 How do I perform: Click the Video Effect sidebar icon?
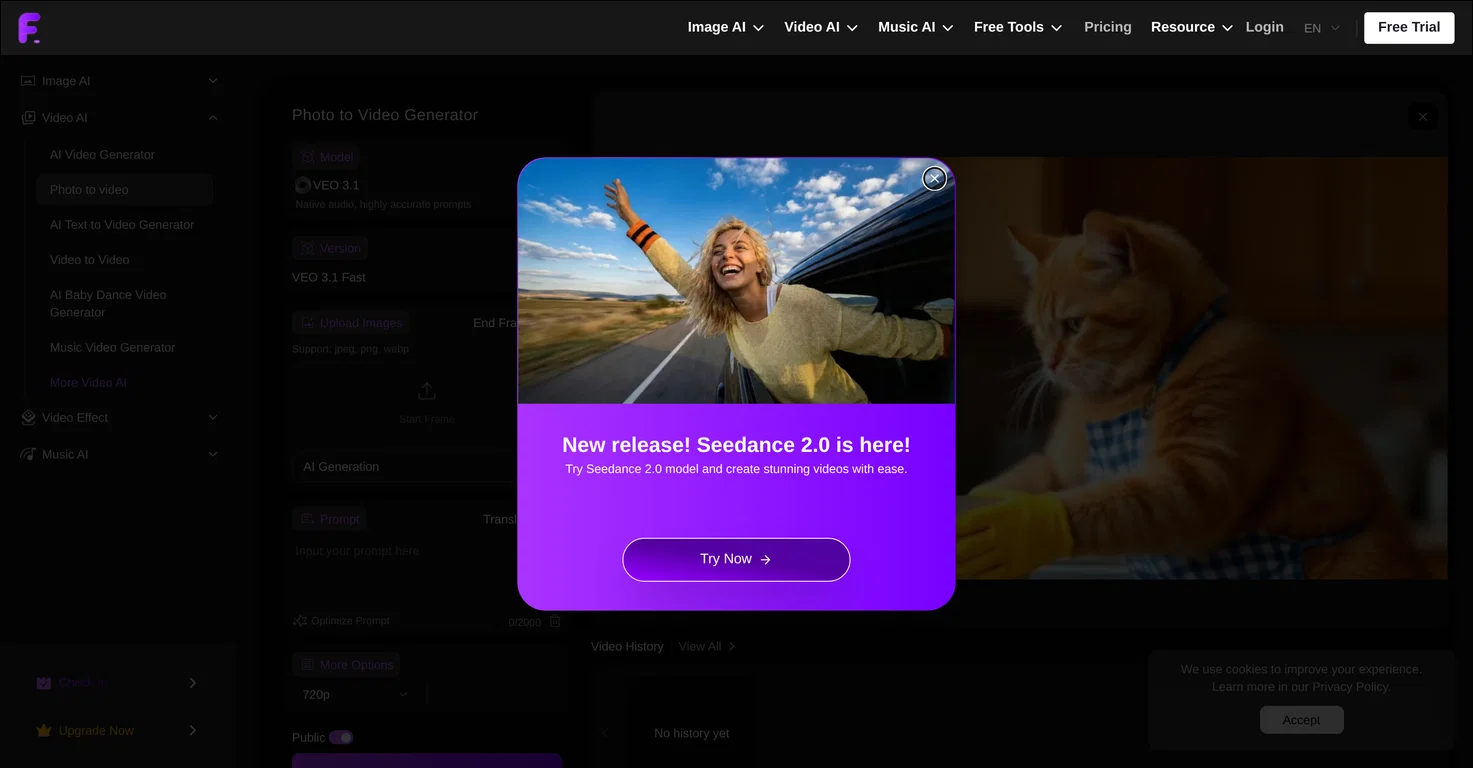pyautogui.click(x=29, y=418)
